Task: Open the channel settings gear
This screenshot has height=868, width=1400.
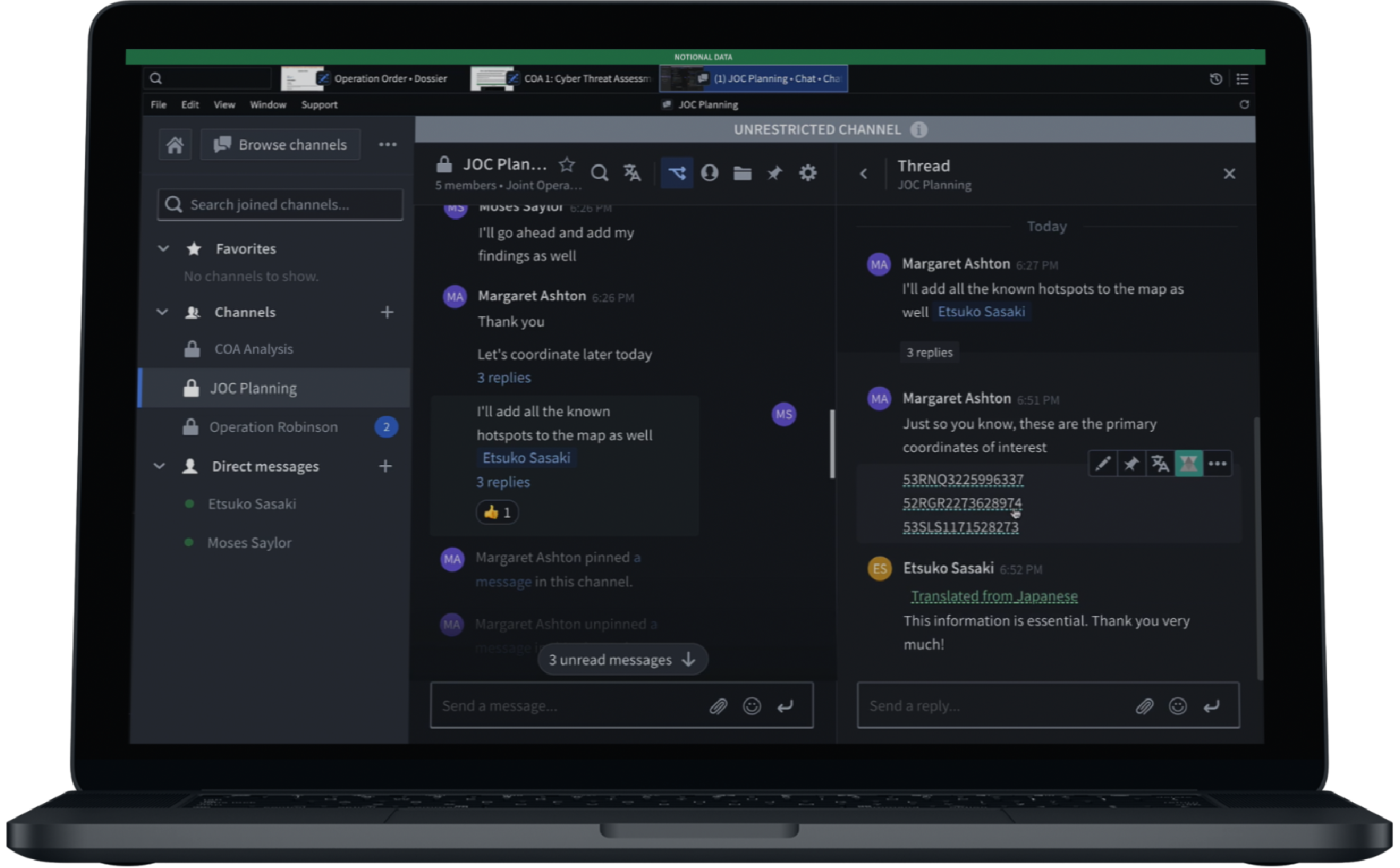Action: tap(808, 173)
